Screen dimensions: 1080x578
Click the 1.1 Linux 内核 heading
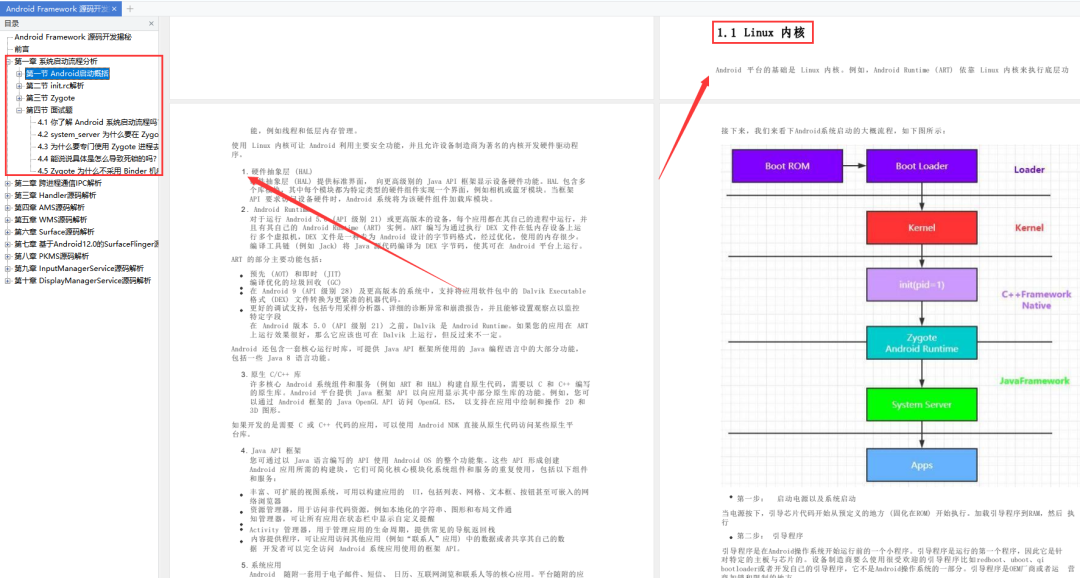761,32
